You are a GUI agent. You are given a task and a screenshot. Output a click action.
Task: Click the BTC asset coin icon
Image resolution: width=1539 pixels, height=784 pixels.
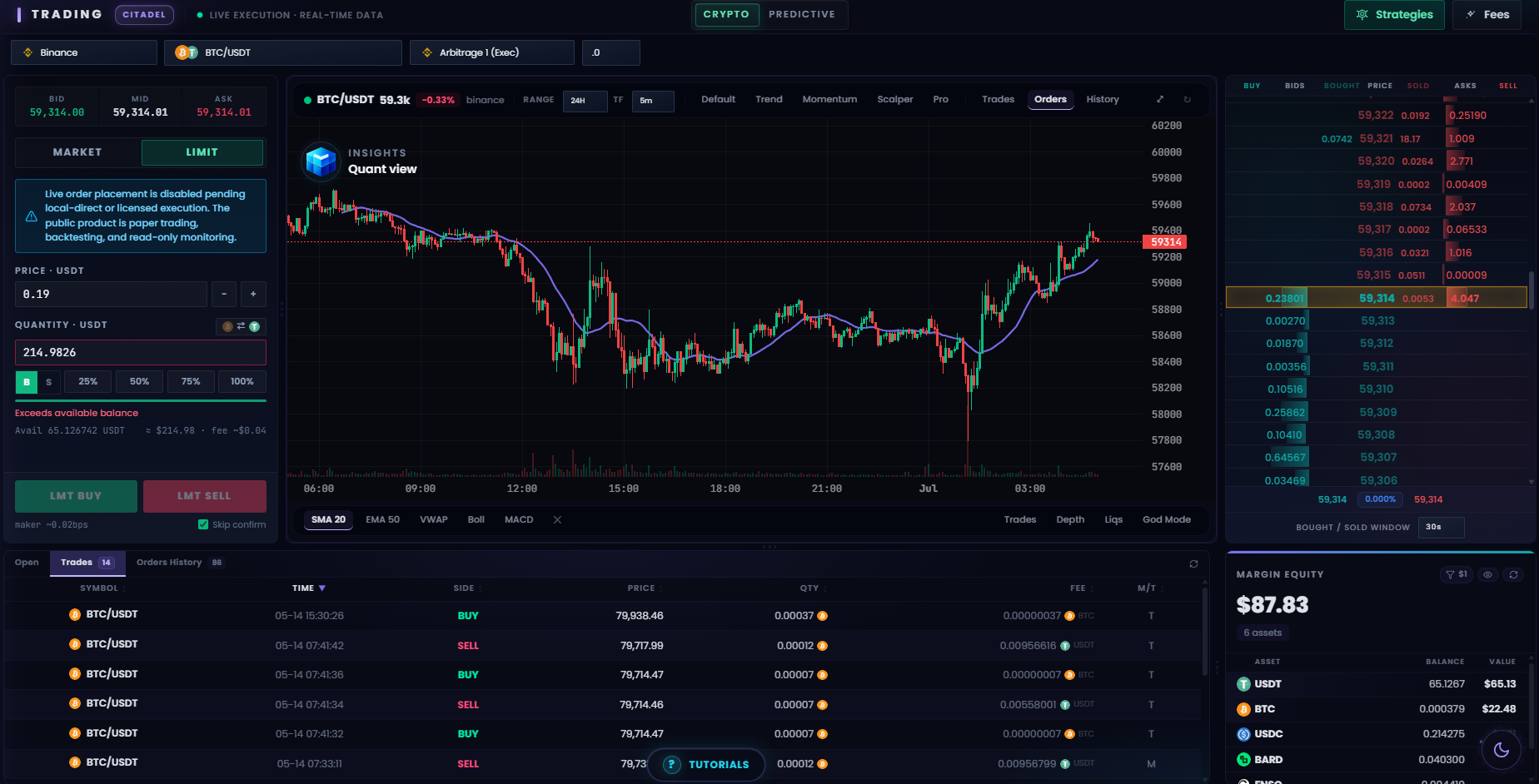pos(1243,709)
